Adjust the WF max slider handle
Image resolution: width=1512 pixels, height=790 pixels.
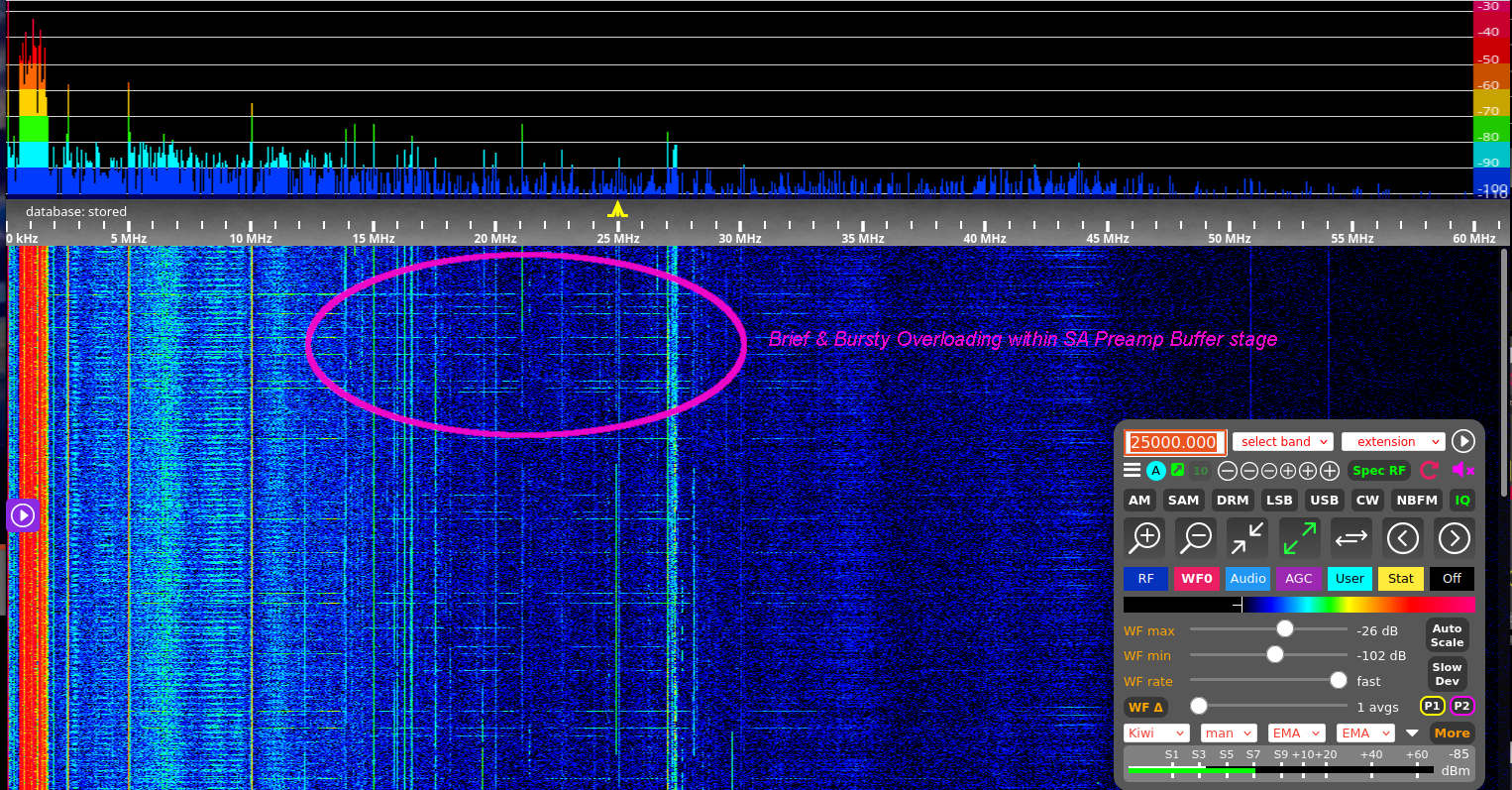pyautogui.click(x=1285, y=628)
